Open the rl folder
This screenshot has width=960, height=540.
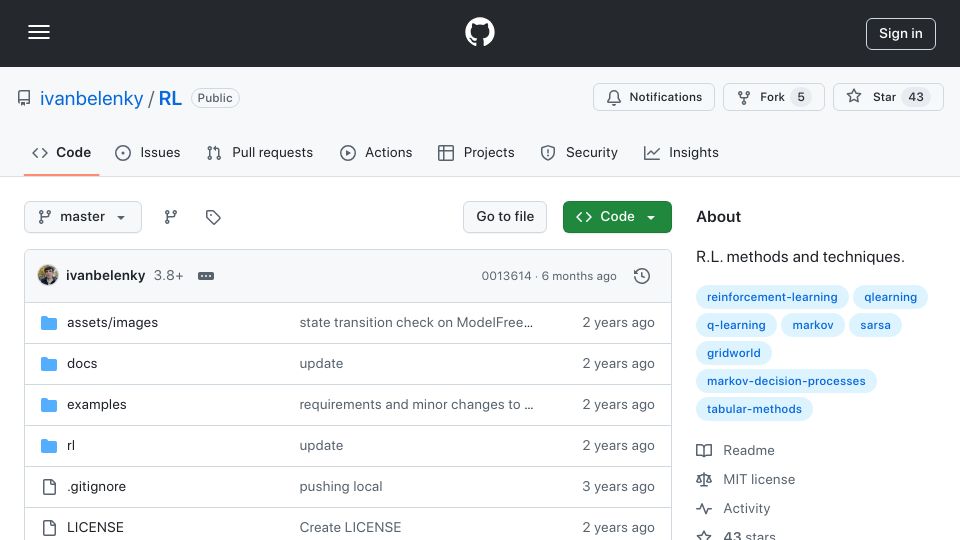[x=71, y=446]
